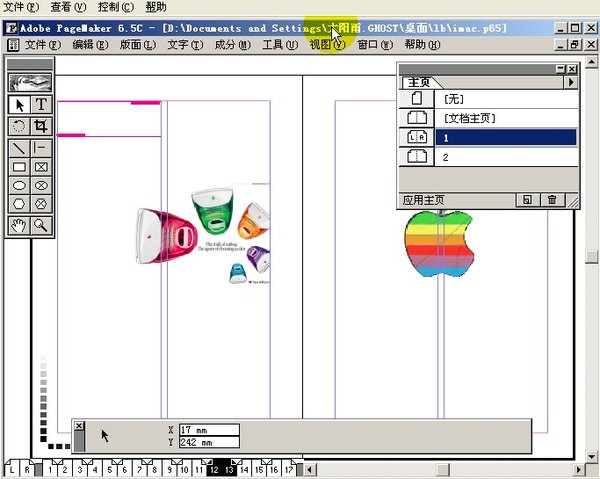
Task: Go to page 14 icon
Action: coord(244,469)
